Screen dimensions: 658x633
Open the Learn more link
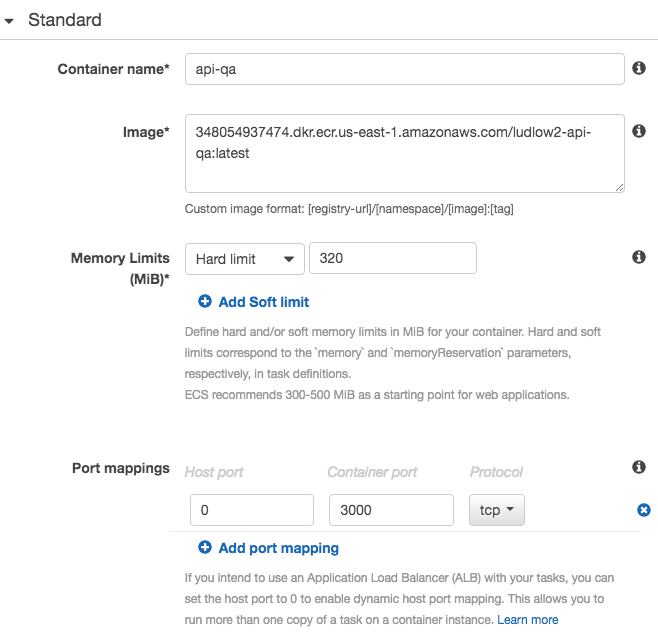(528, 620)
